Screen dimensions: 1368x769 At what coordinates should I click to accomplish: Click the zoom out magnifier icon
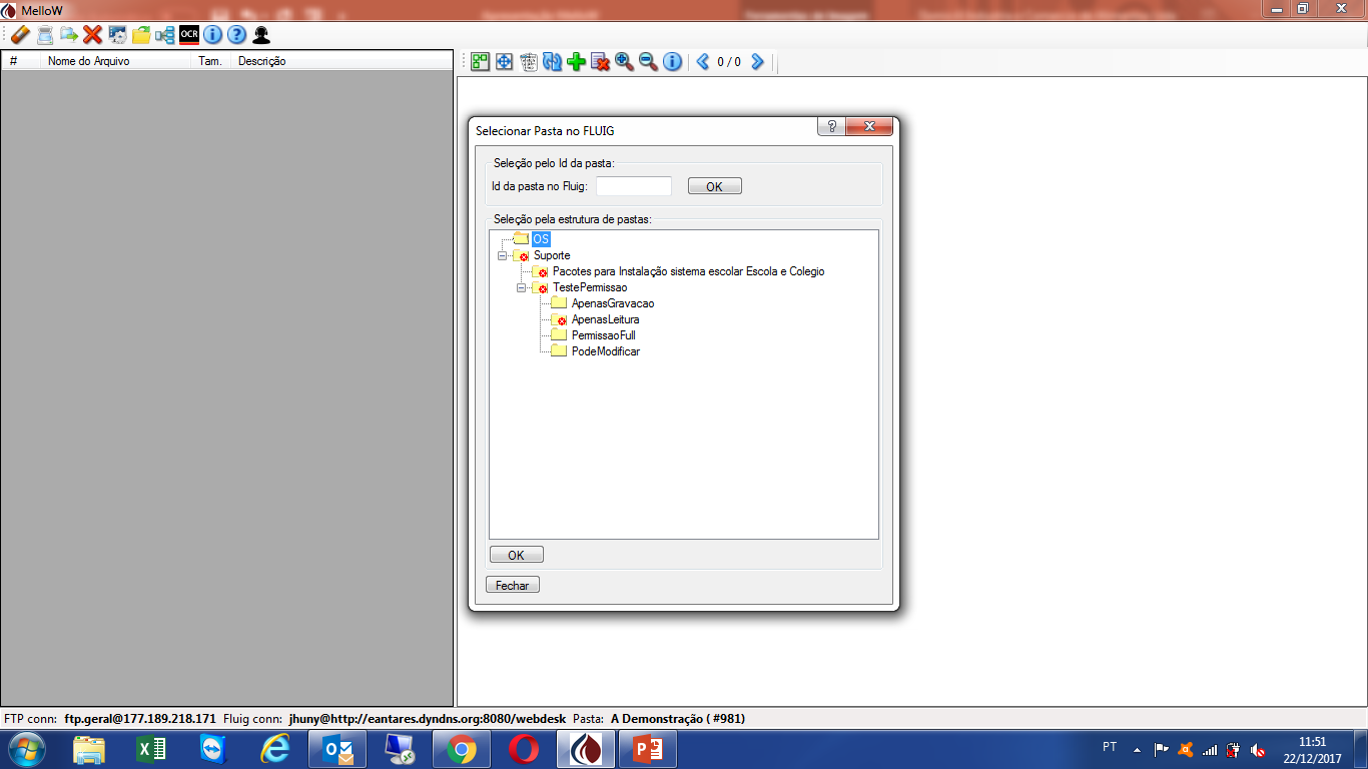coord(648,62)
